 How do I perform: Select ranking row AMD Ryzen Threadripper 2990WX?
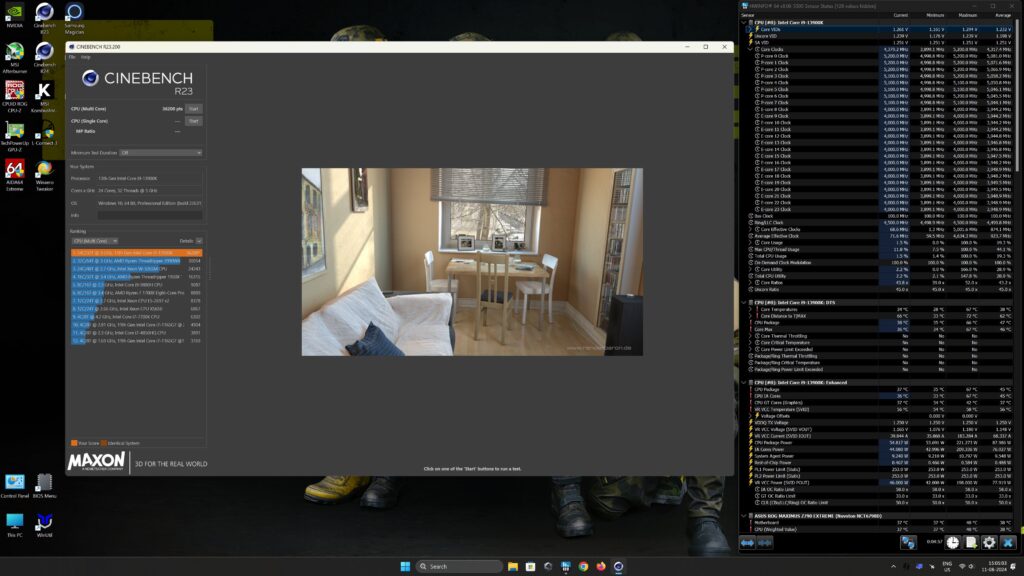coord(136,261)
